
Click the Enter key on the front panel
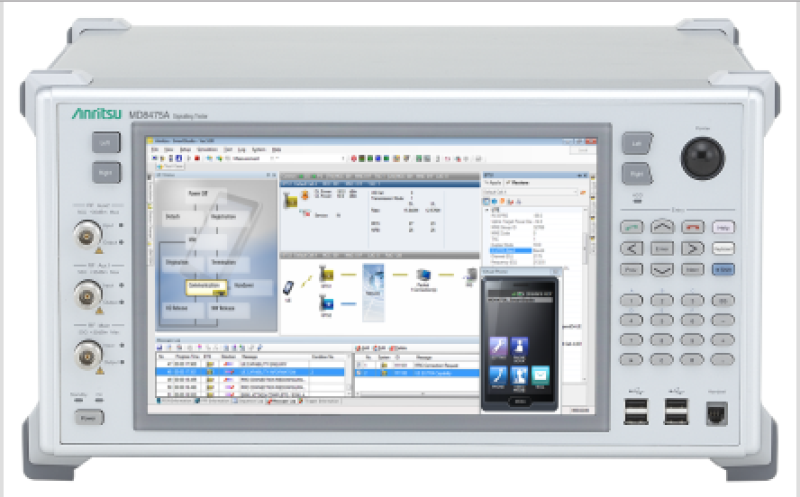[x=662, y=248]
